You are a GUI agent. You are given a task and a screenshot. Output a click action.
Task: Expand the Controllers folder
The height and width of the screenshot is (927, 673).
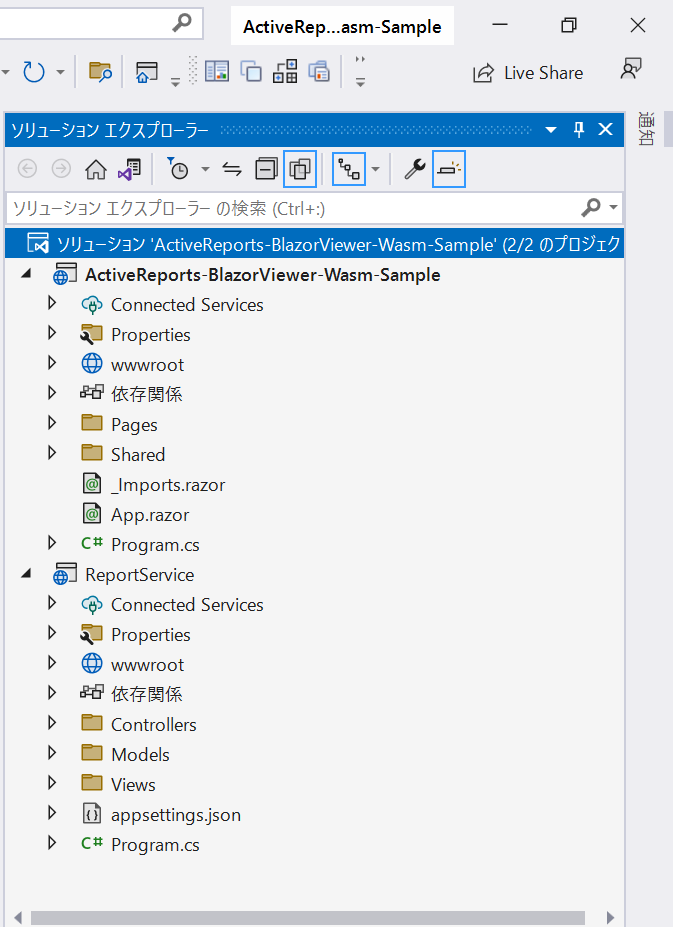click(52, 722)
